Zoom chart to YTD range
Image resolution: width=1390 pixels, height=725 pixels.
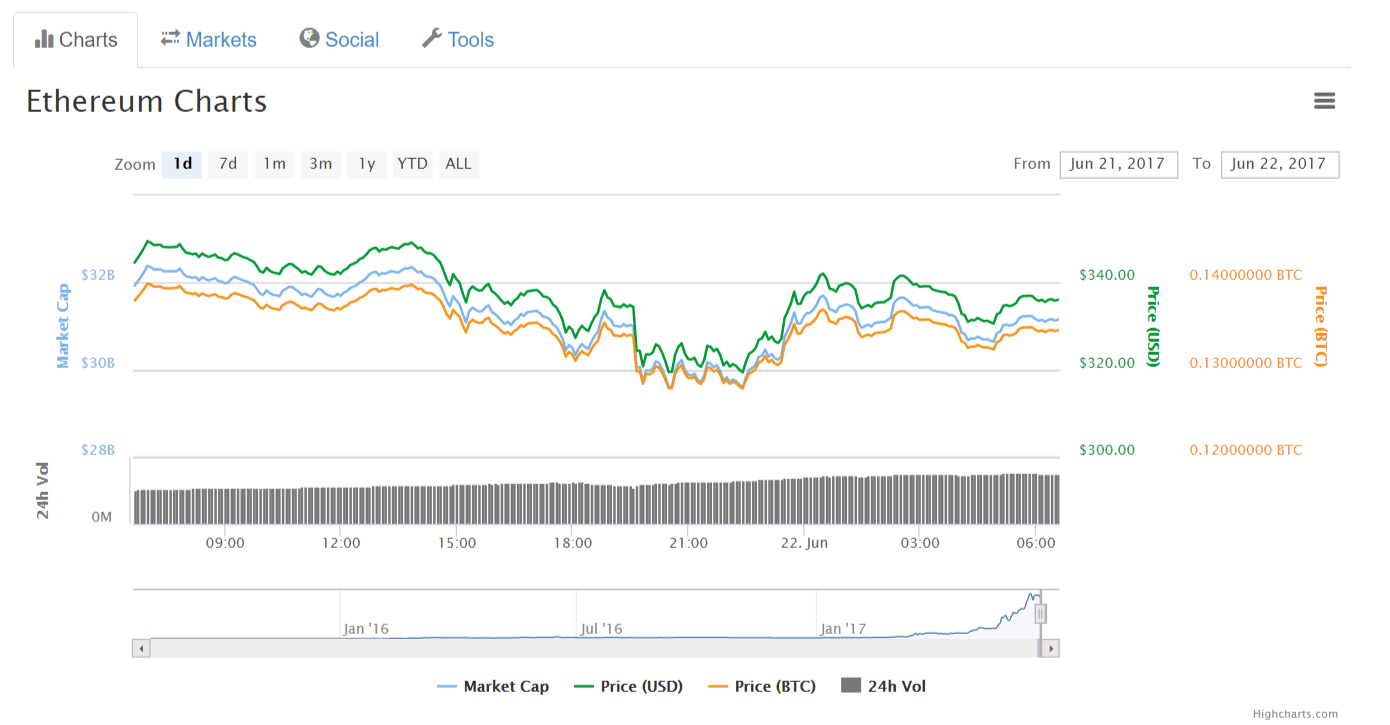(x=412, y=164)
